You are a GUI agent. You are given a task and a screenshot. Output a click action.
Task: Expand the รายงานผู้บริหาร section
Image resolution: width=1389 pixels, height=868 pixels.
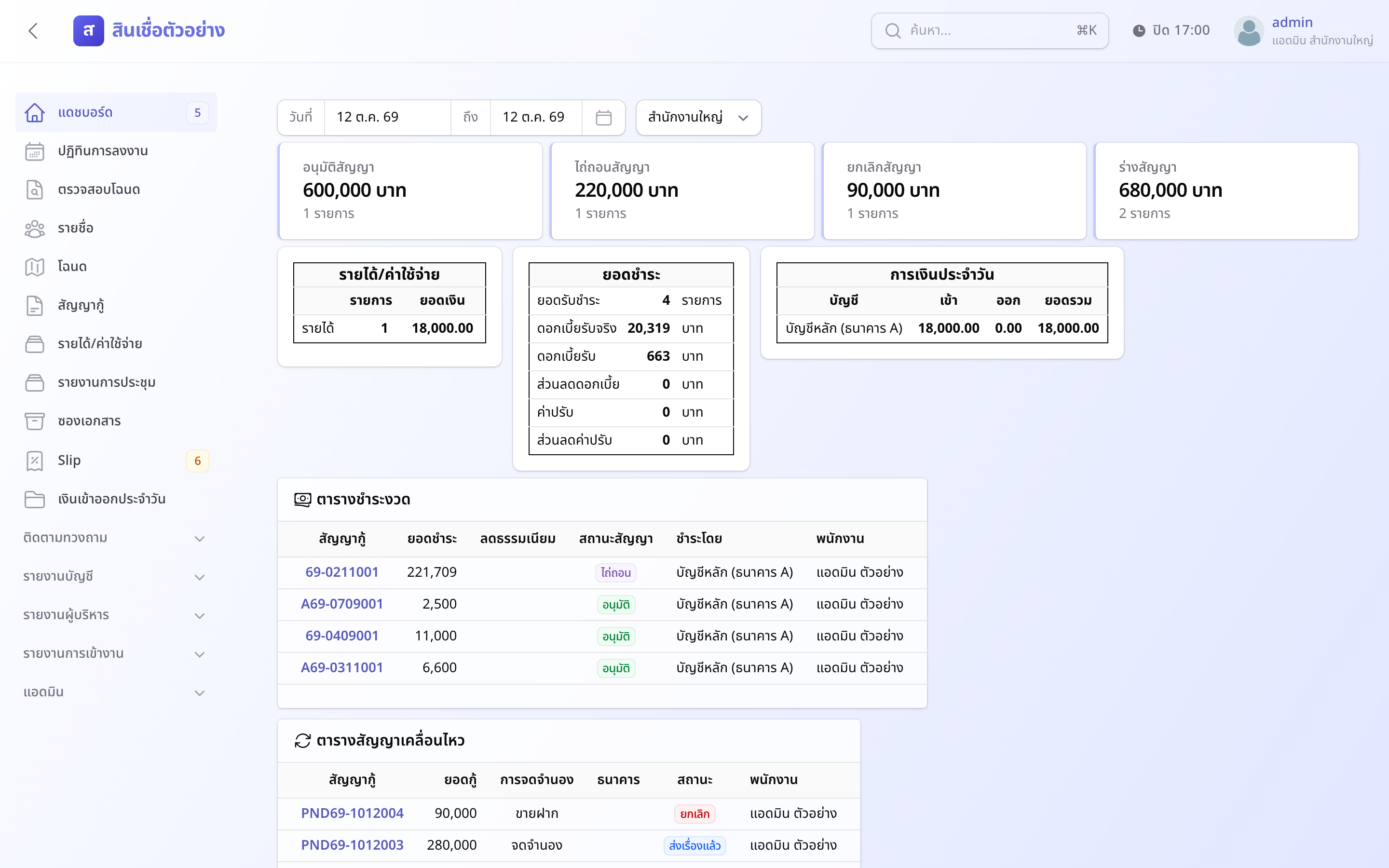coord(115,615)
